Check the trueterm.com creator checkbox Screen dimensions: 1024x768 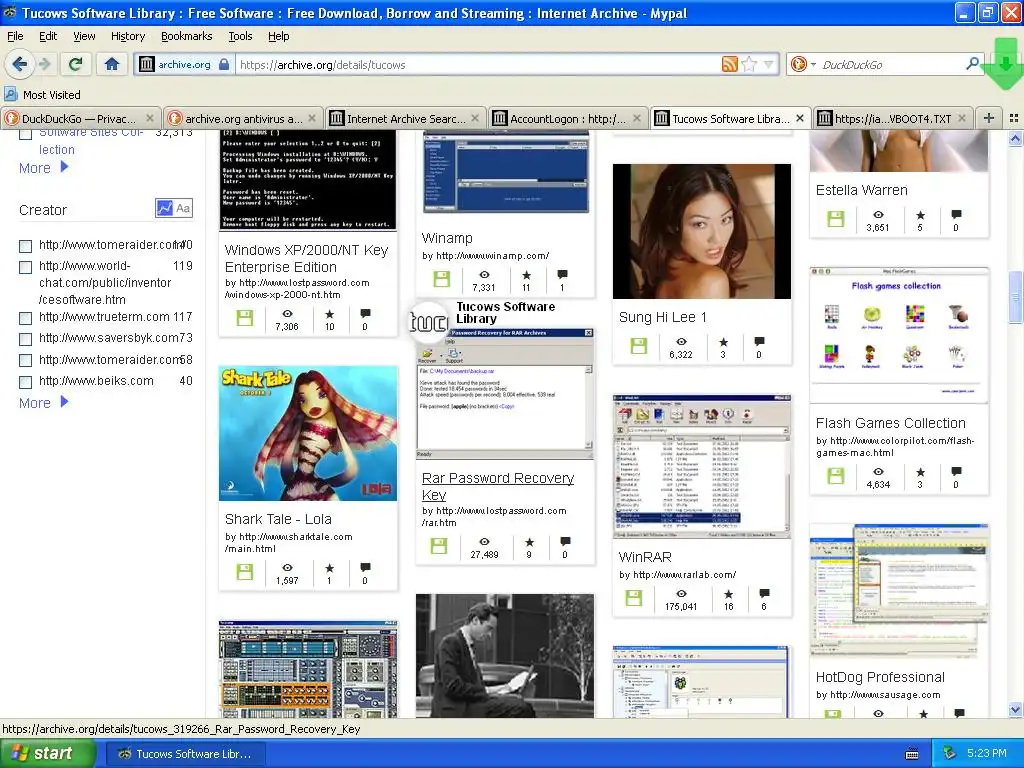[x=25, y=318]
